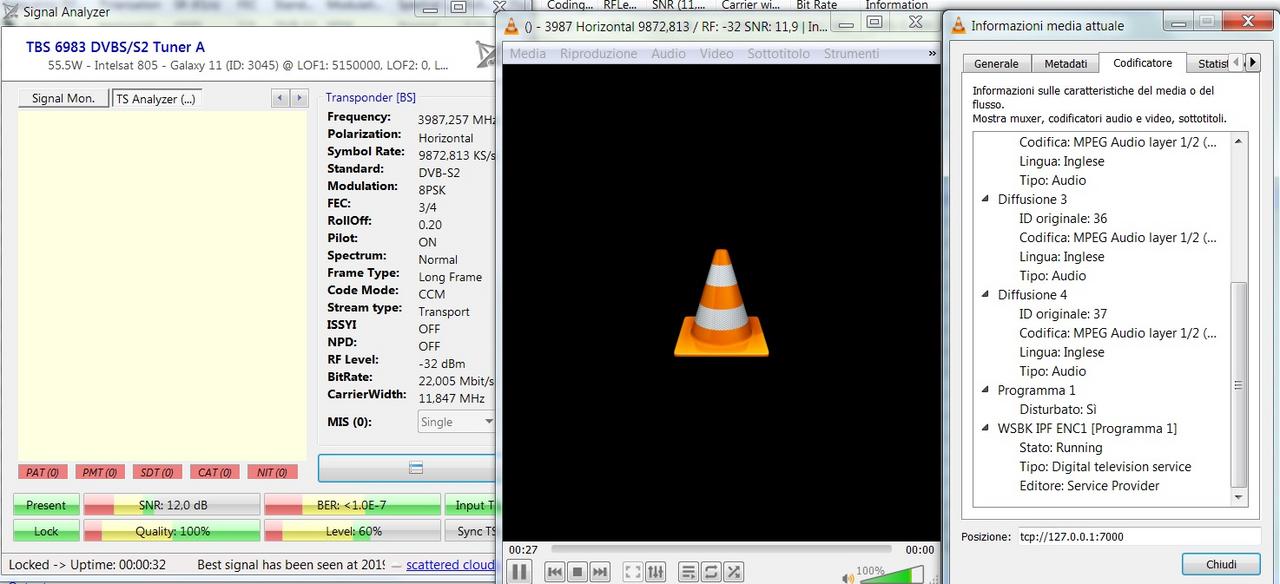Viewport: 1280px width, 584px height.
Task: Open the Media menu in VLC
Action: pos(528,53)
